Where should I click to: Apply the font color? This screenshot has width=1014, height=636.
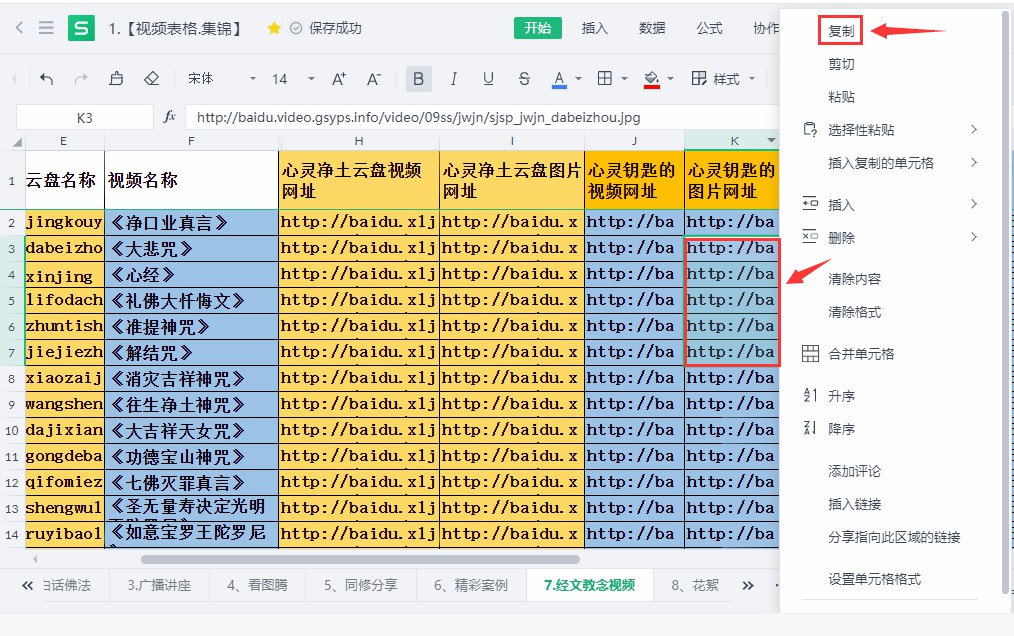(x=559, y=79)
